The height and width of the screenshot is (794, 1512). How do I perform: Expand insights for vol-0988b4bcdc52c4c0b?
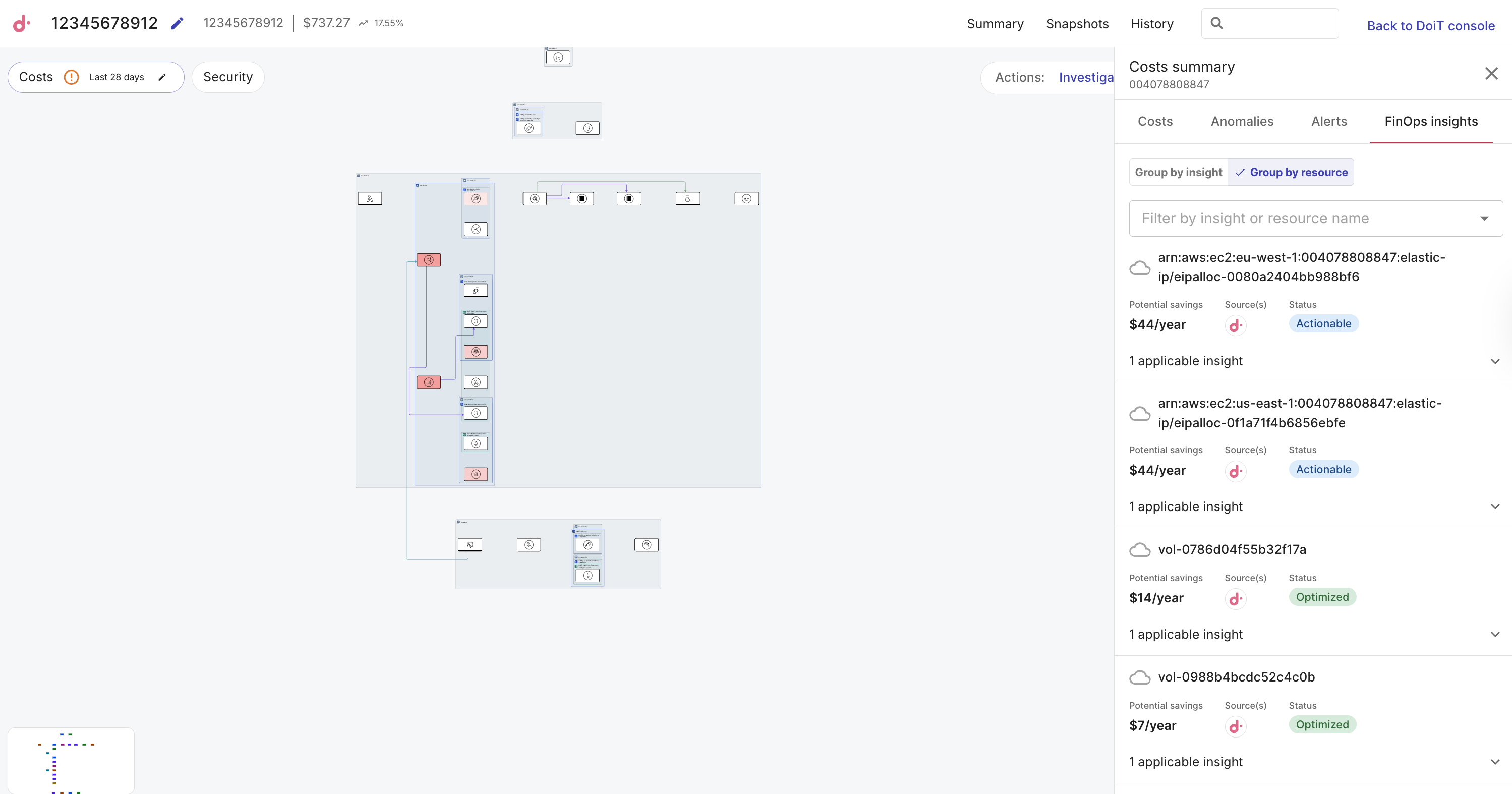click(1495, 762)
